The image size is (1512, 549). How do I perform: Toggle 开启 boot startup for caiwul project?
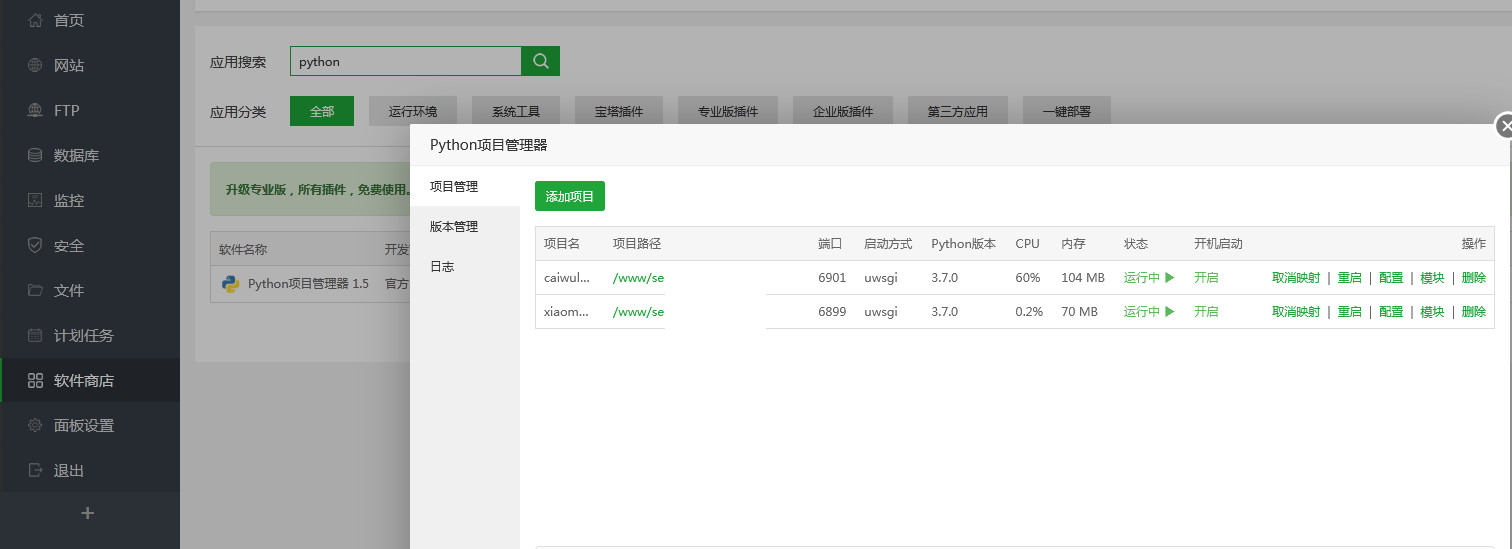[x=1206, y=278]
